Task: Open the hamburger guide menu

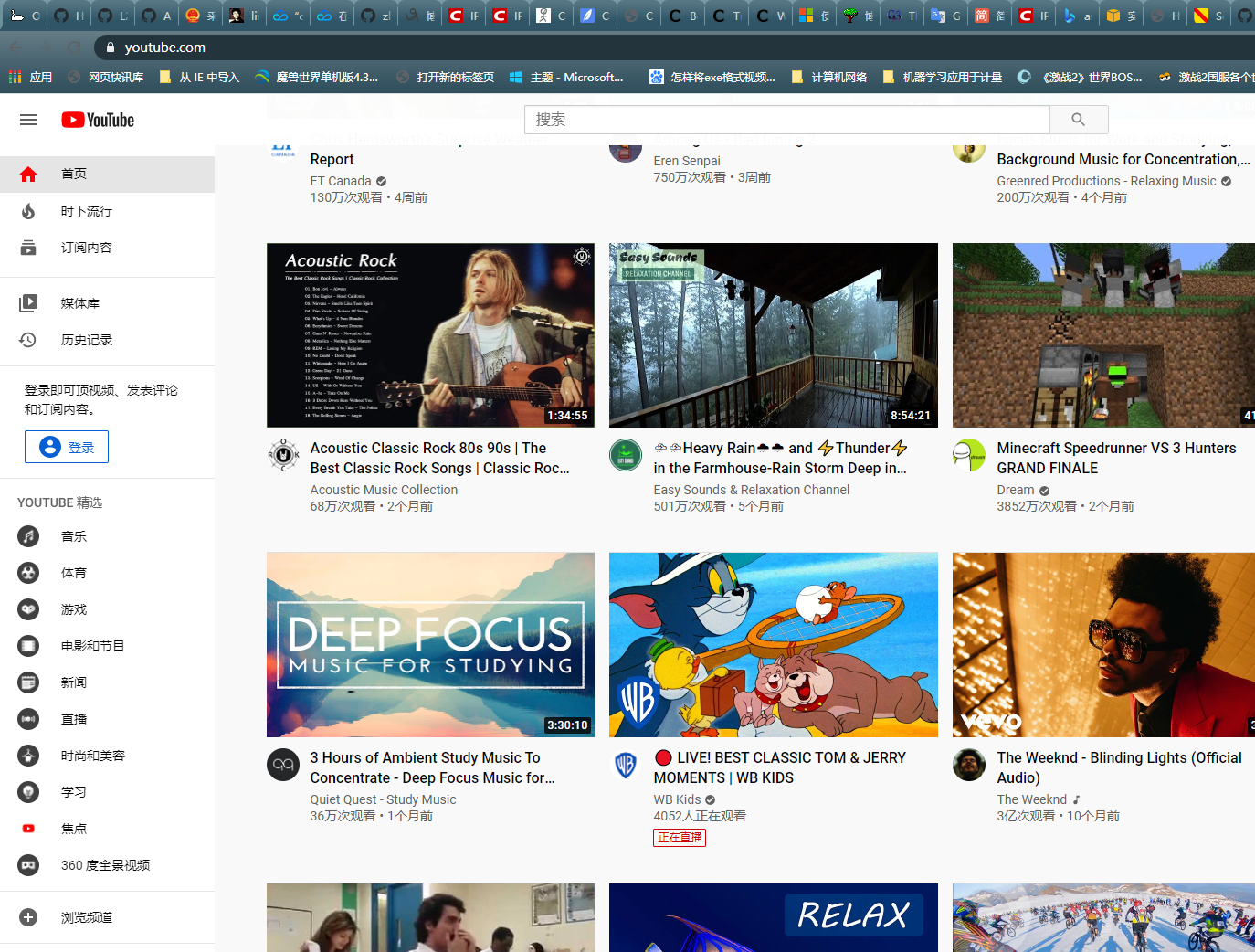Action: point(28,120)
